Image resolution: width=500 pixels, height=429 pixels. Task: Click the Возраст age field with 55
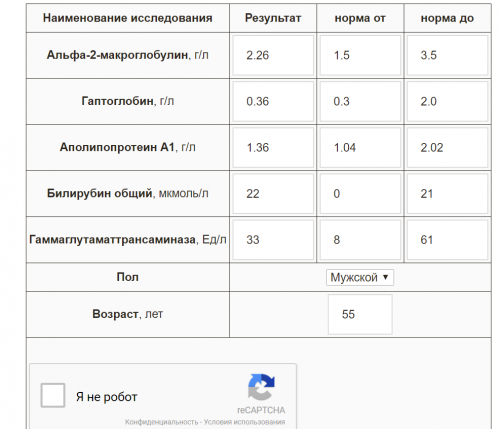360,314
